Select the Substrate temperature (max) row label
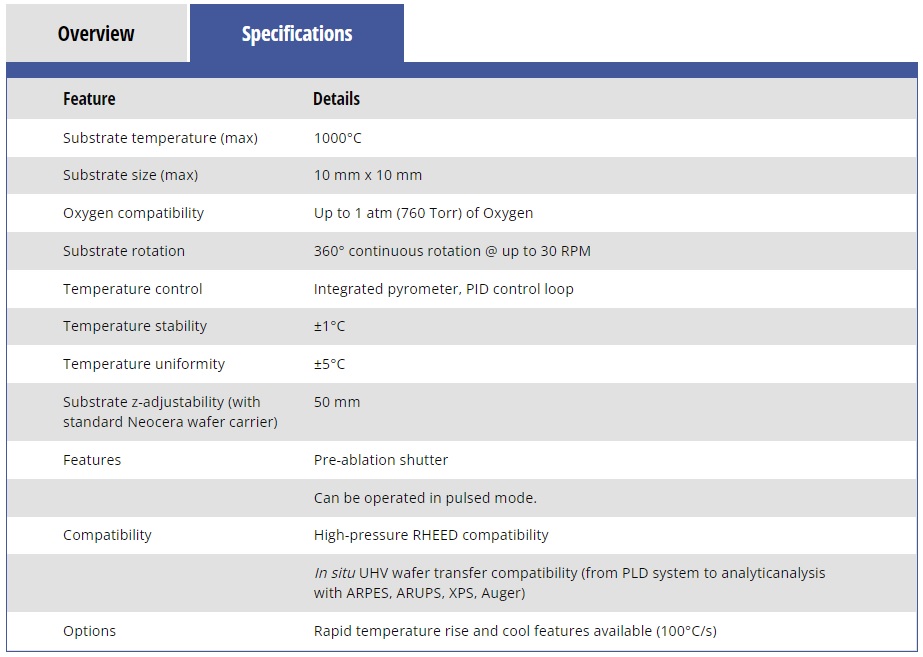Screen dimensions: 923x657 pyautogui.click(x=160, y=138)
